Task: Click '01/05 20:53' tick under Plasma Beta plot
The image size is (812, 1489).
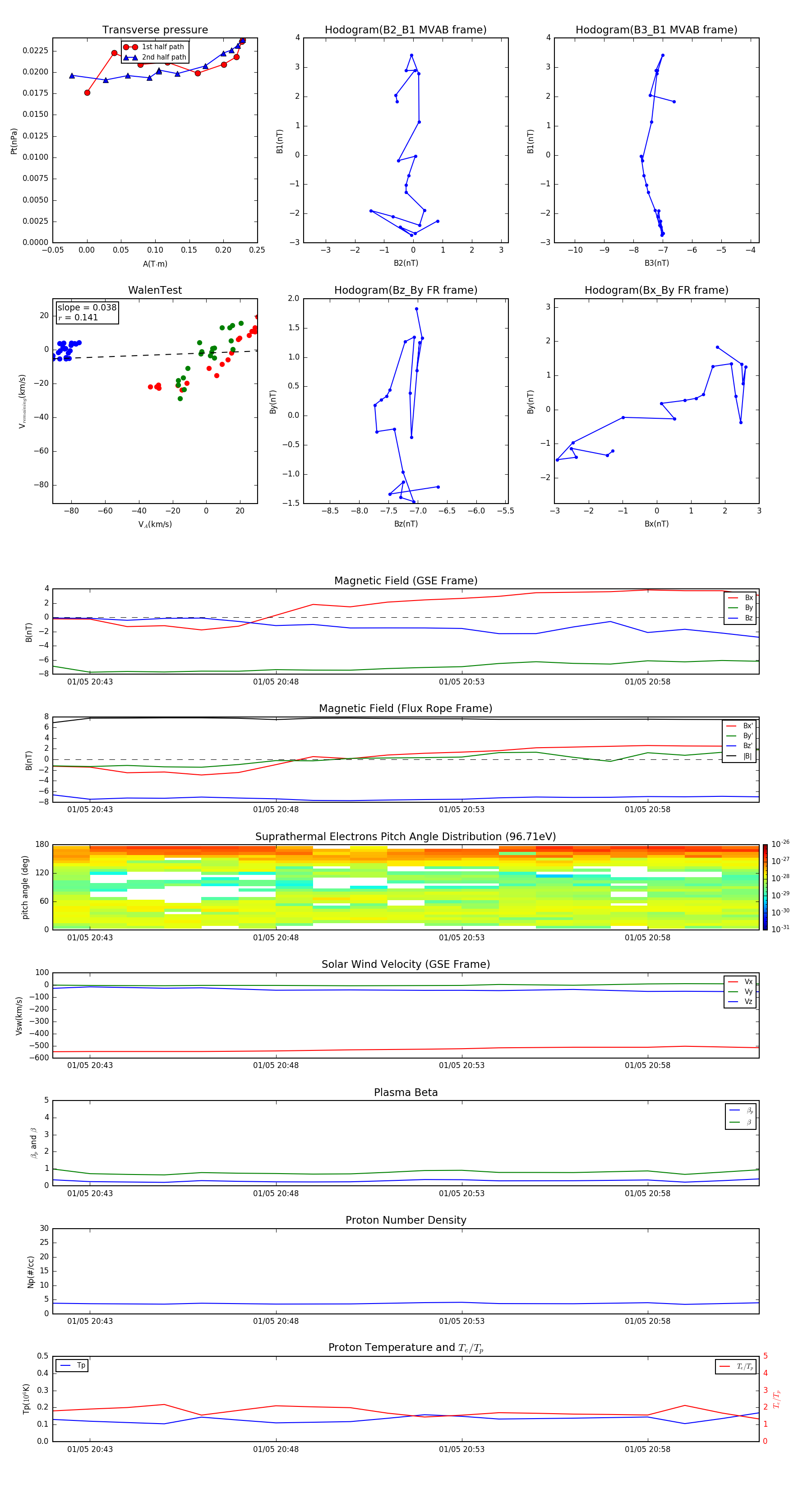Action: (462, 1193)
